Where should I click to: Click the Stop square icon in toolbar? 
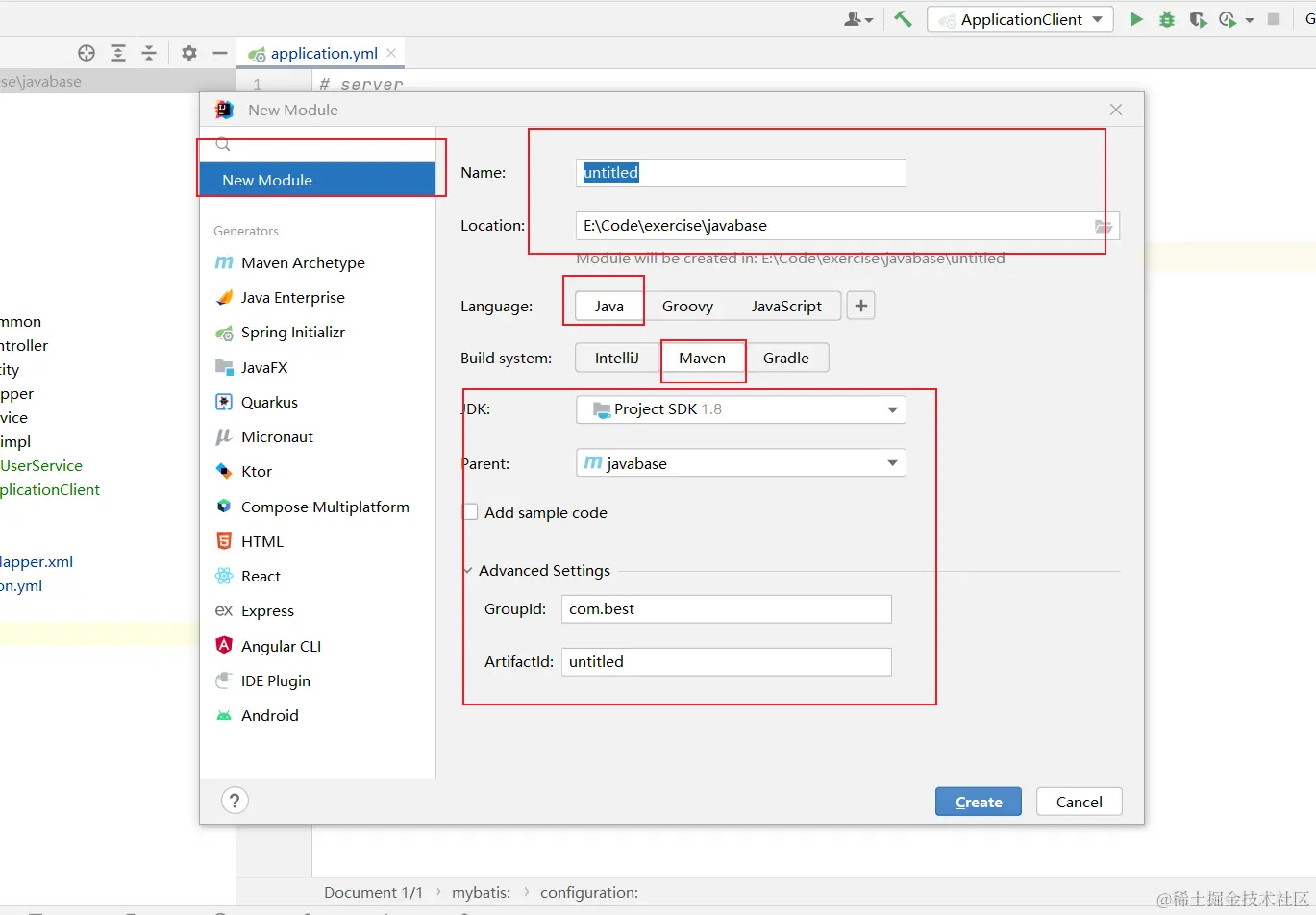pos(1274,19)
